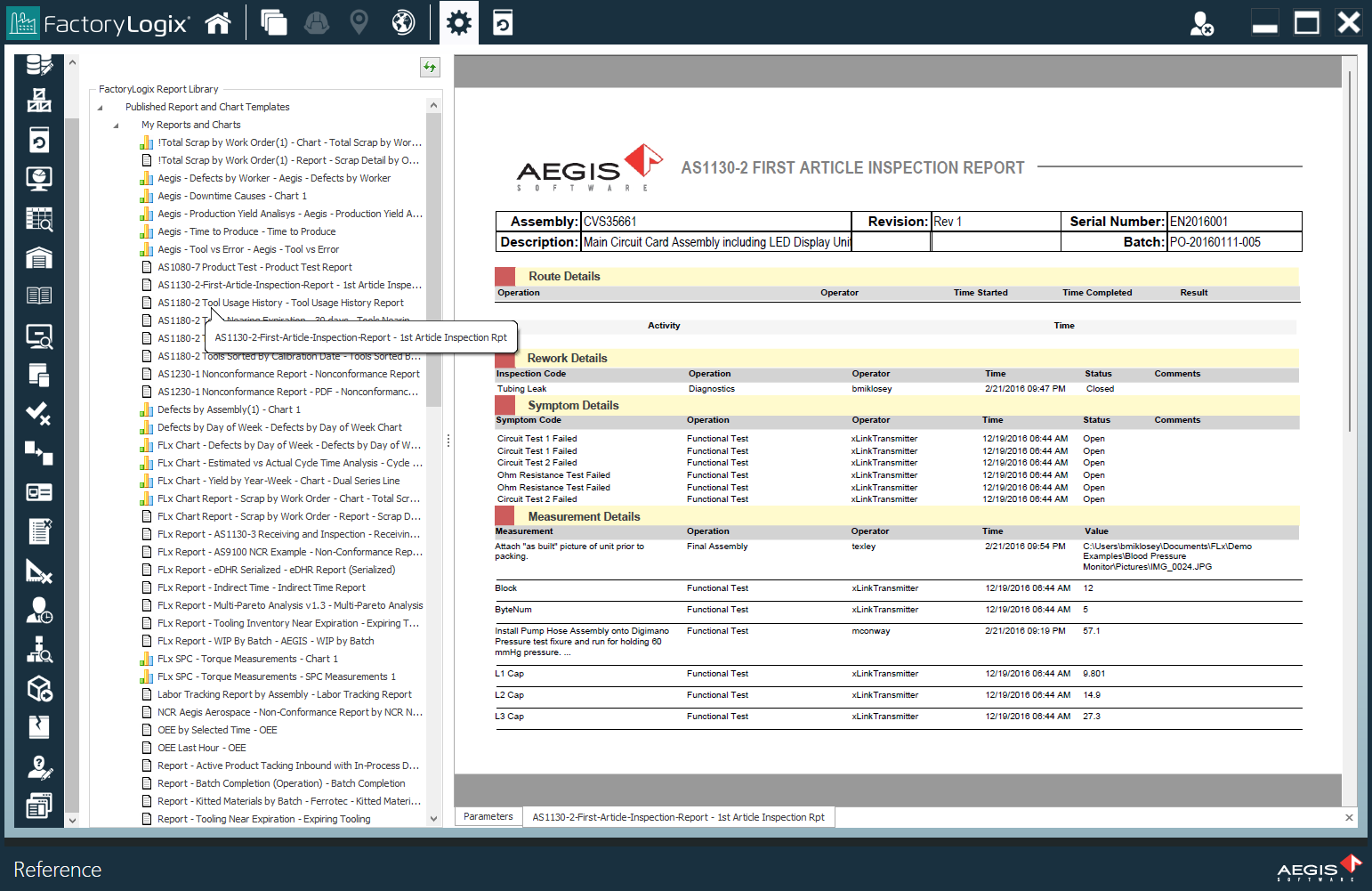Click the report library scrollbar

click(434, 267)
